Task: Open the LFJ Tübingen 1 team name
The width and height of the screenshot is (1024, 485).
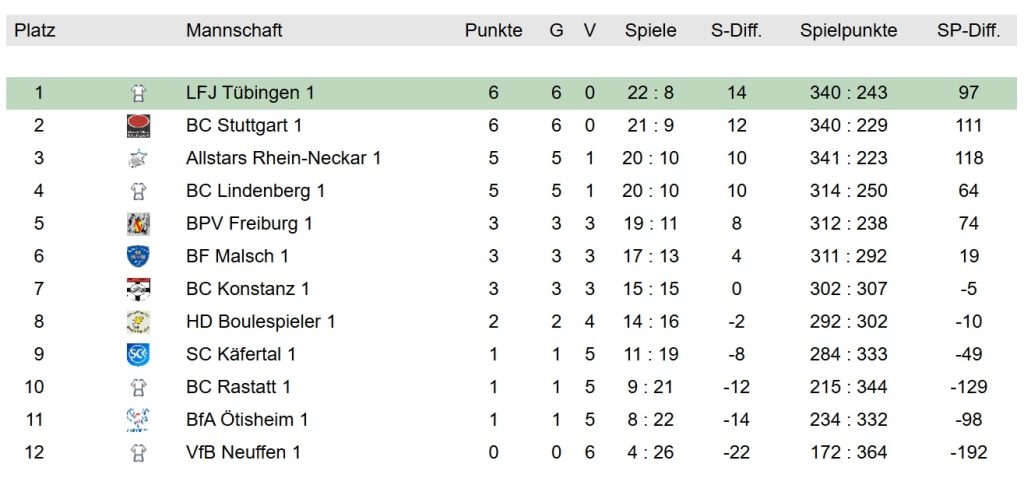Action: point(250,93)
